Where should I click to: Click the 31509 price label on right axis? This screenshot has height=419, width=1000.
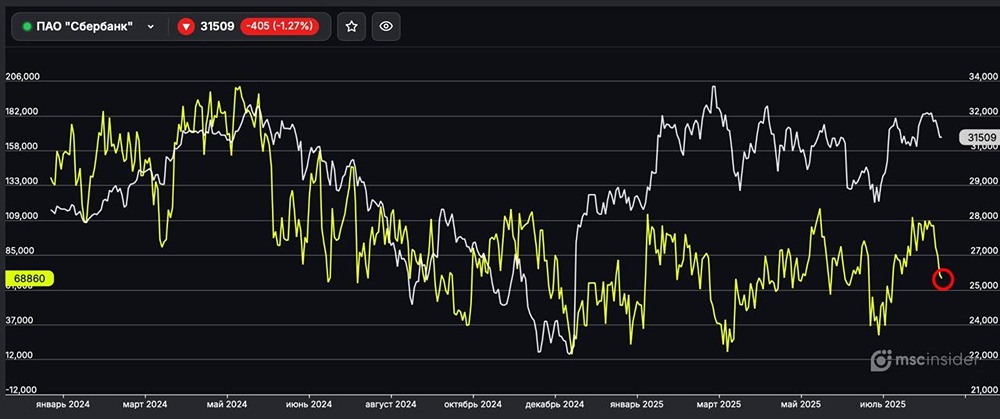pyautogui.click(x=978, y=138)
